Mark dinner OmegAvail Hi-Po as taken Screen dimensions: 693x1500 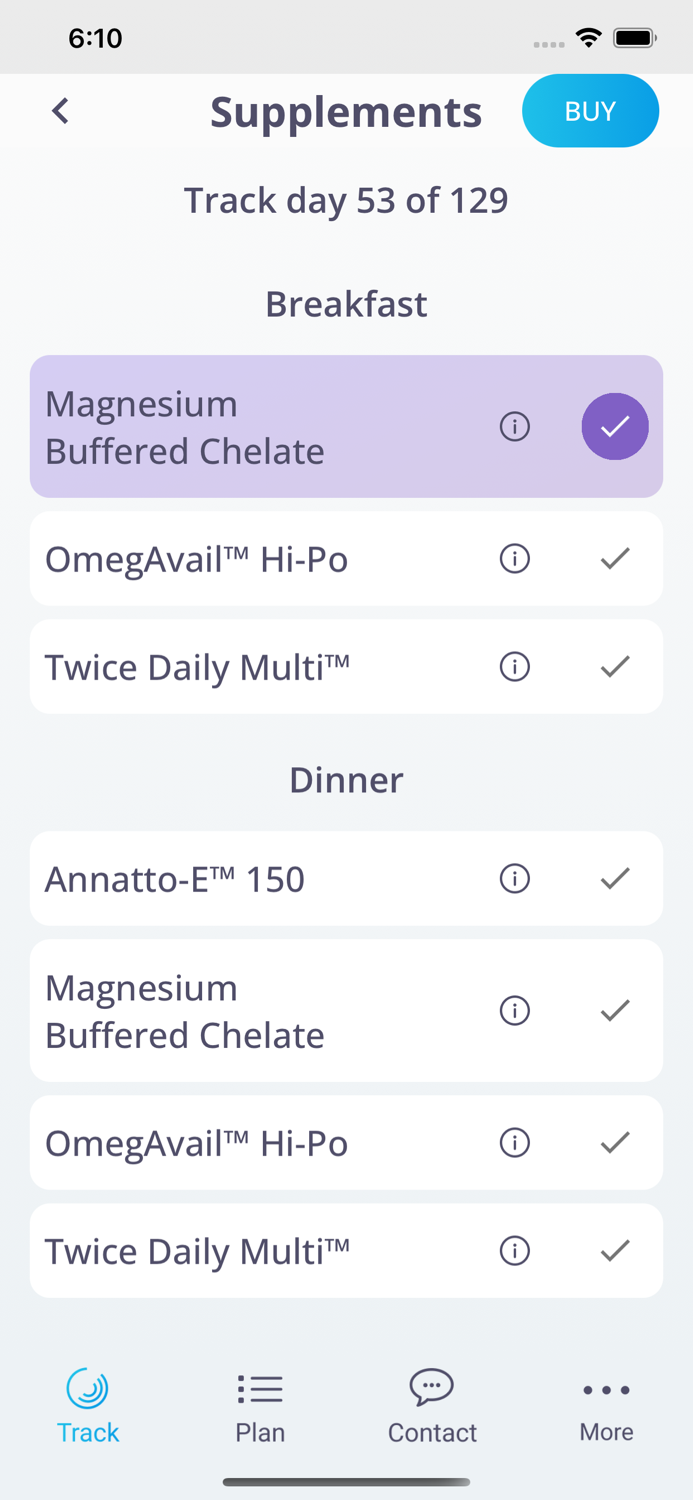[x=615, y=1143]
